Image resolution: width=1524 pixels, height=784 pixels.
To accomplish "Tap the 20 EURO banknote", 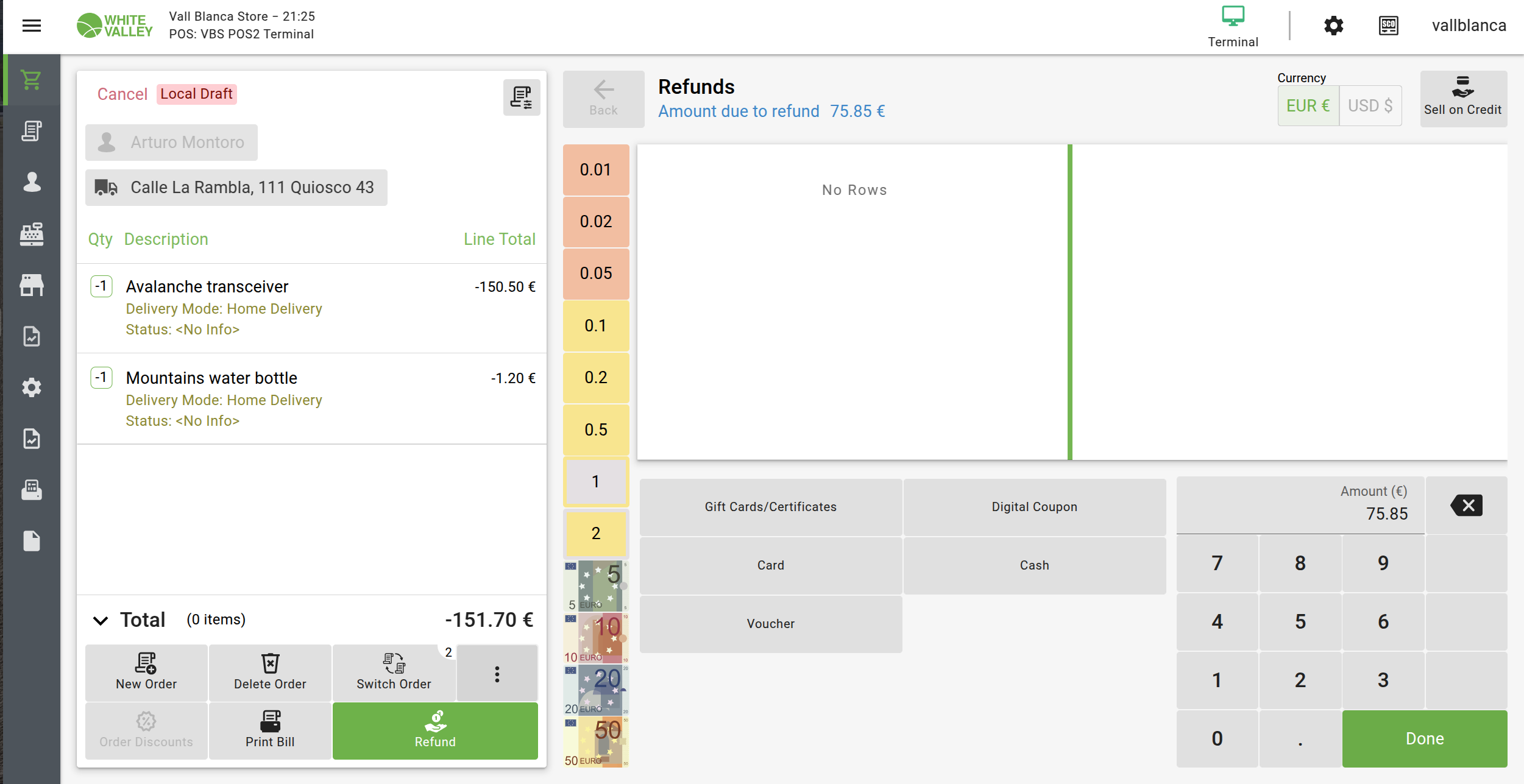I will click(x=595, y=691).
